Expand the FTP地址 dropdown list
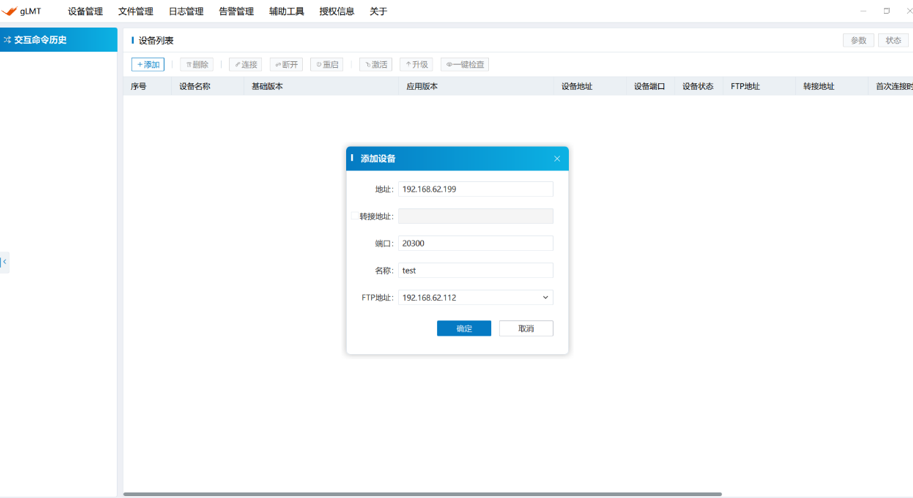 [x=545, y=298]
